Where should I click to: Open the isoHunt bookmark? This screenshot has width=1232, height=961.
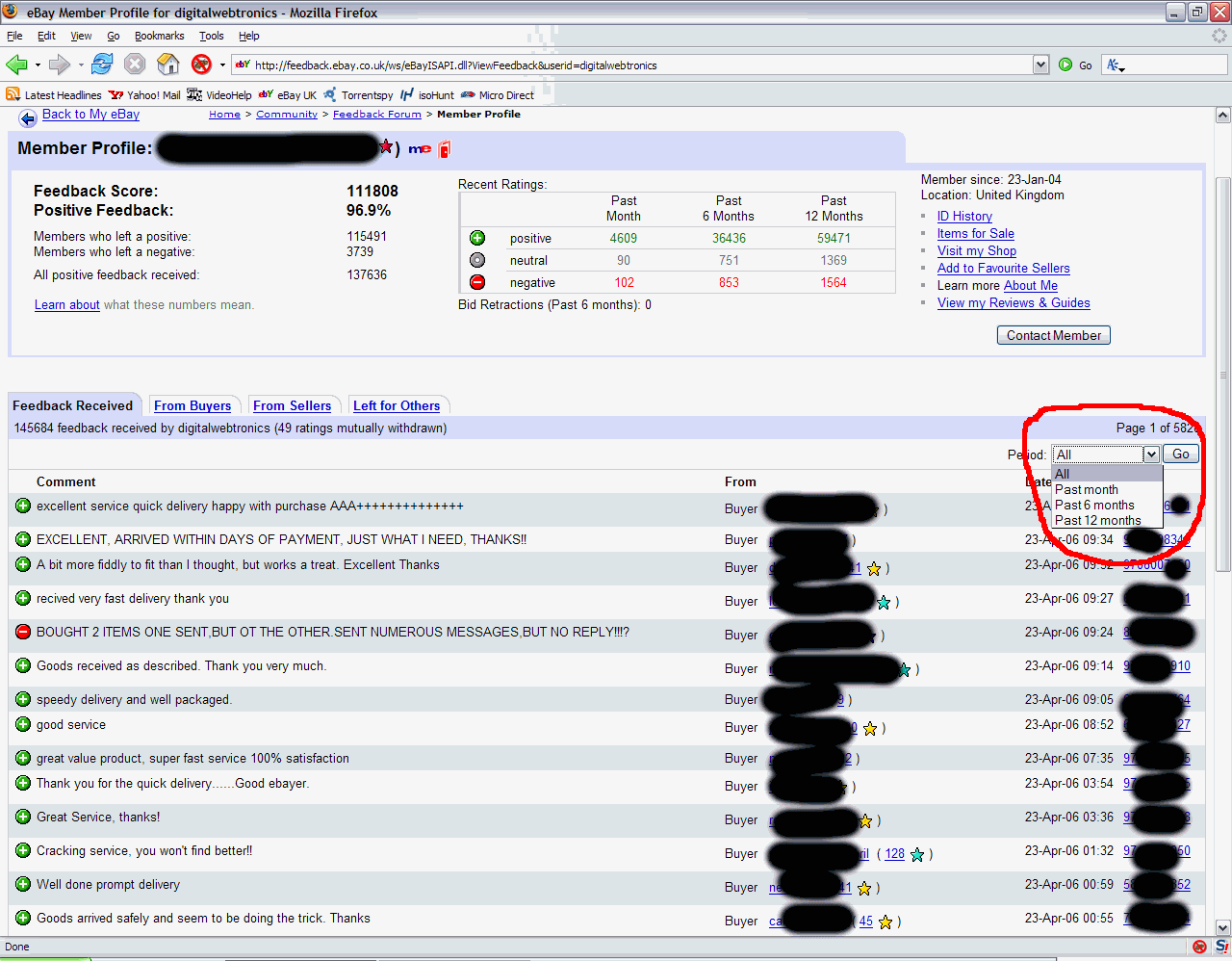pyautogui.click(x=427, y=95)
